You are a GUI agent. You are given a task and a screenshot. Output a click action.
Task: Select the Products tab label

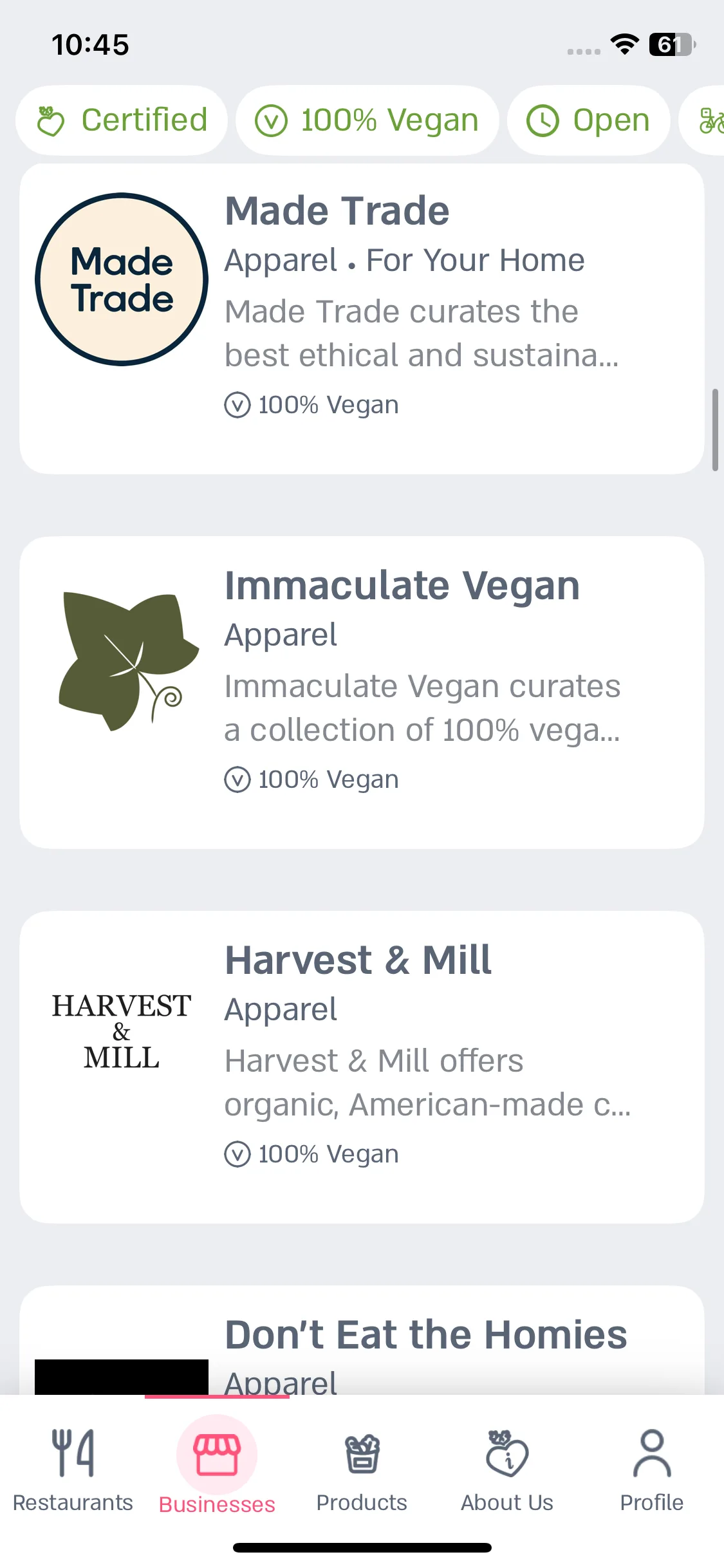pos(362,1502)
